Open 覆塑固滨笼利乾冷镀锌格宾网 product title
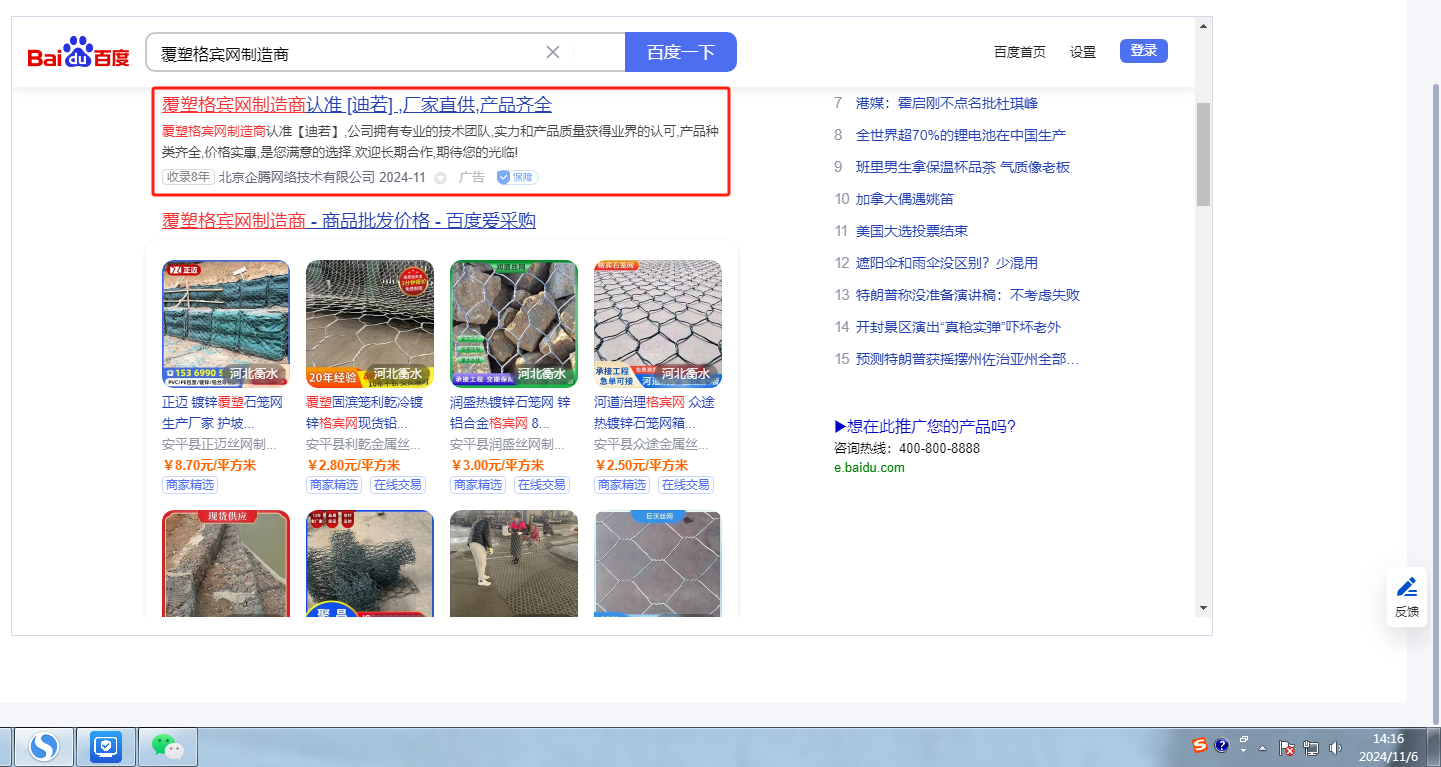1441x767 pixels. coord(365,412)
